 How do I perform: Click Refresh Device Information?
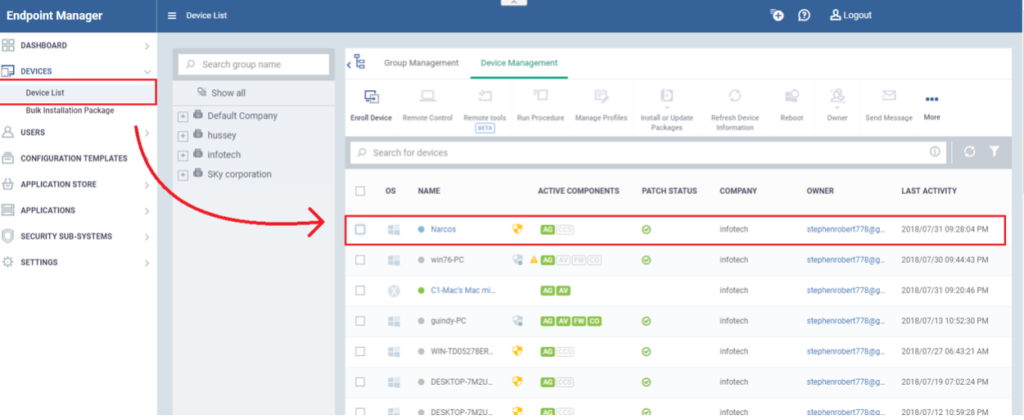[735, 97]
